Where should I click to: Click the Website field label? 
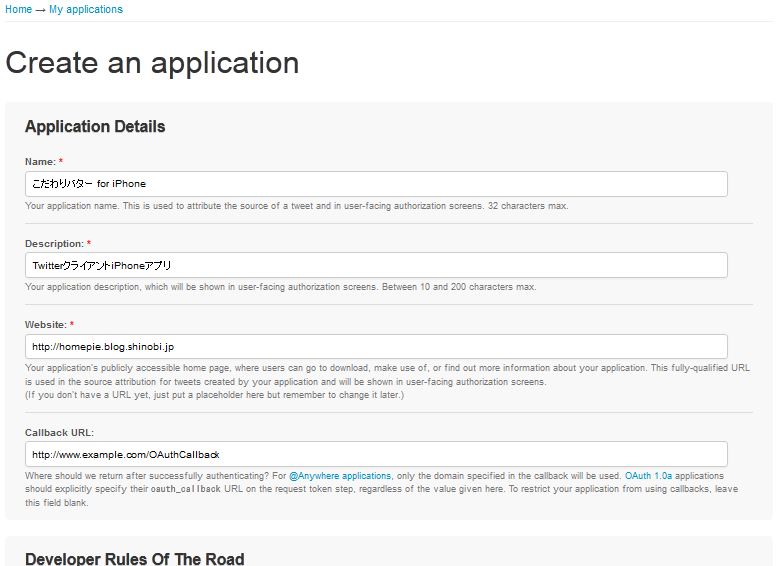pos(46,324)
